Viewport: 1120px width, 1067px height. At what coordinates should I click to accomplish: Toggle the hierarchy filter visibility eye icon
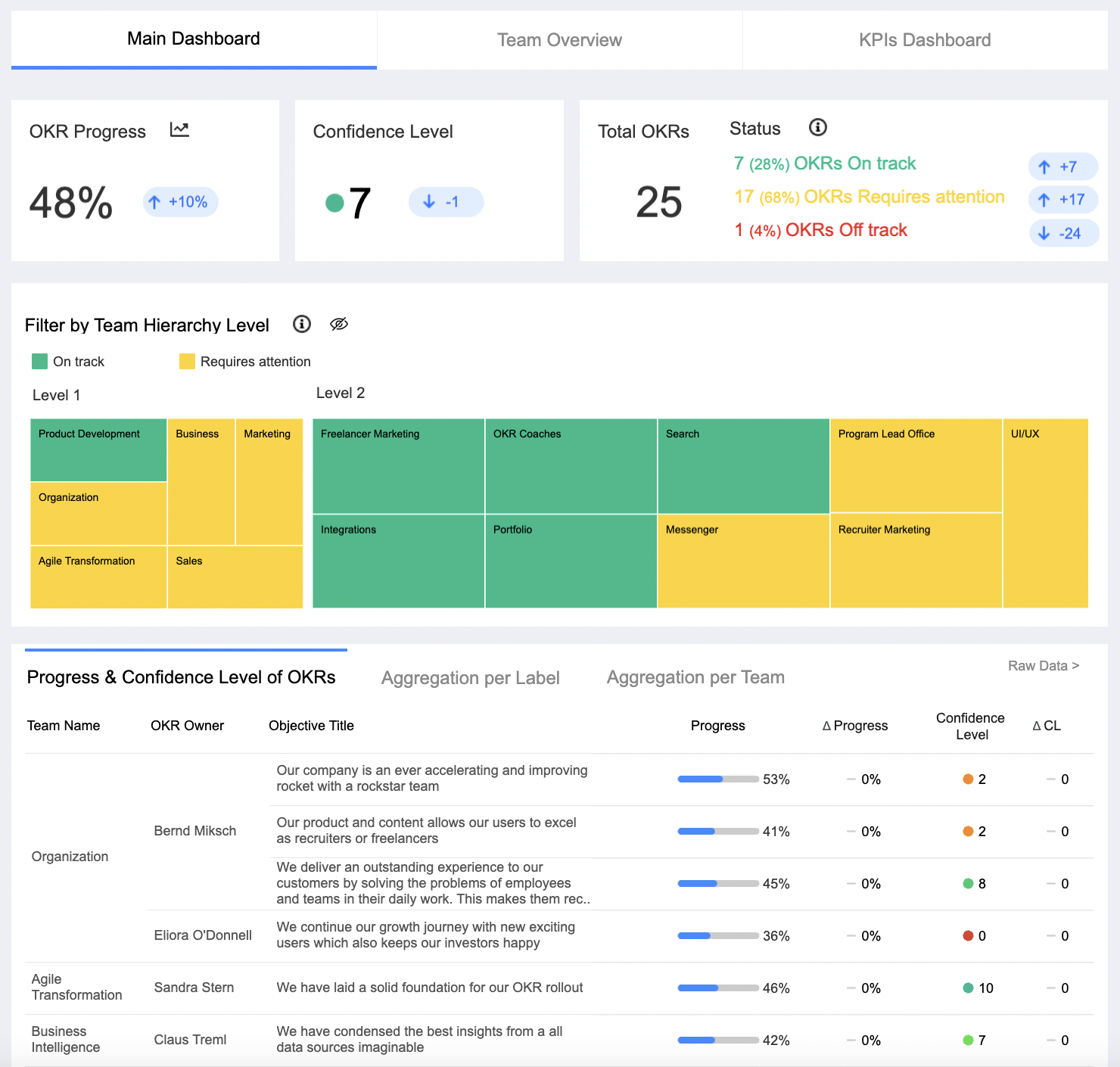339,325
